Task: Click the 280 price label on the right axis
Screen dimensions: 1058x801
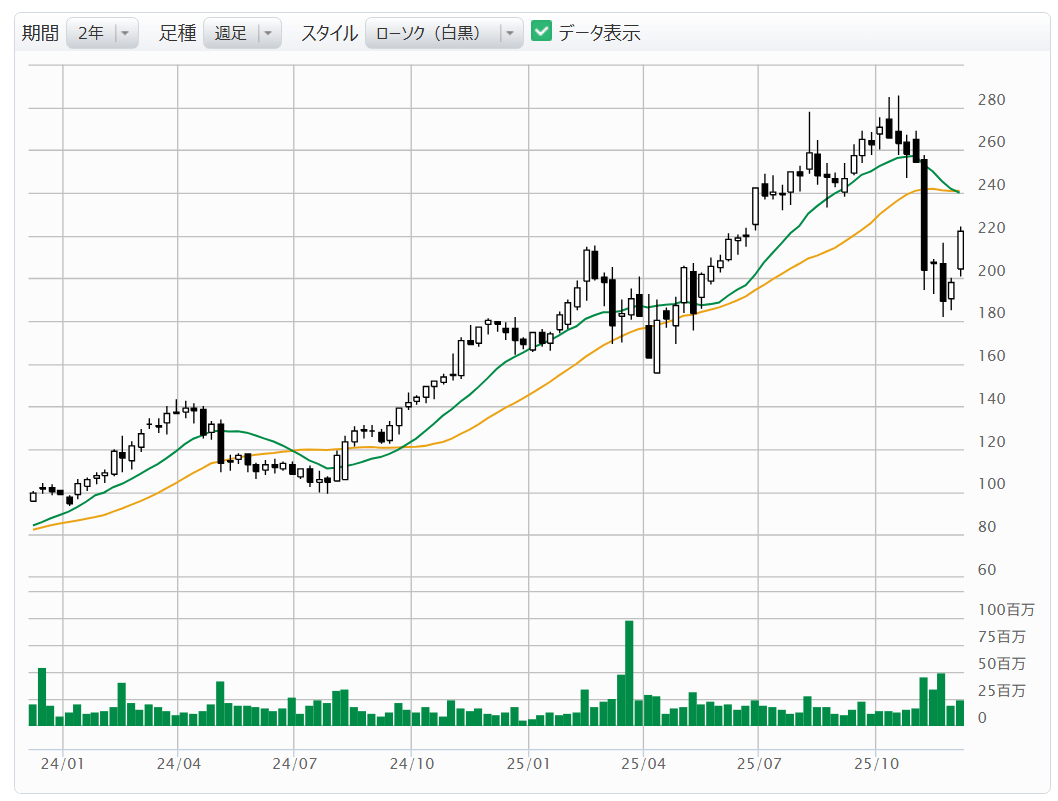Action: (x=991, y=100)
